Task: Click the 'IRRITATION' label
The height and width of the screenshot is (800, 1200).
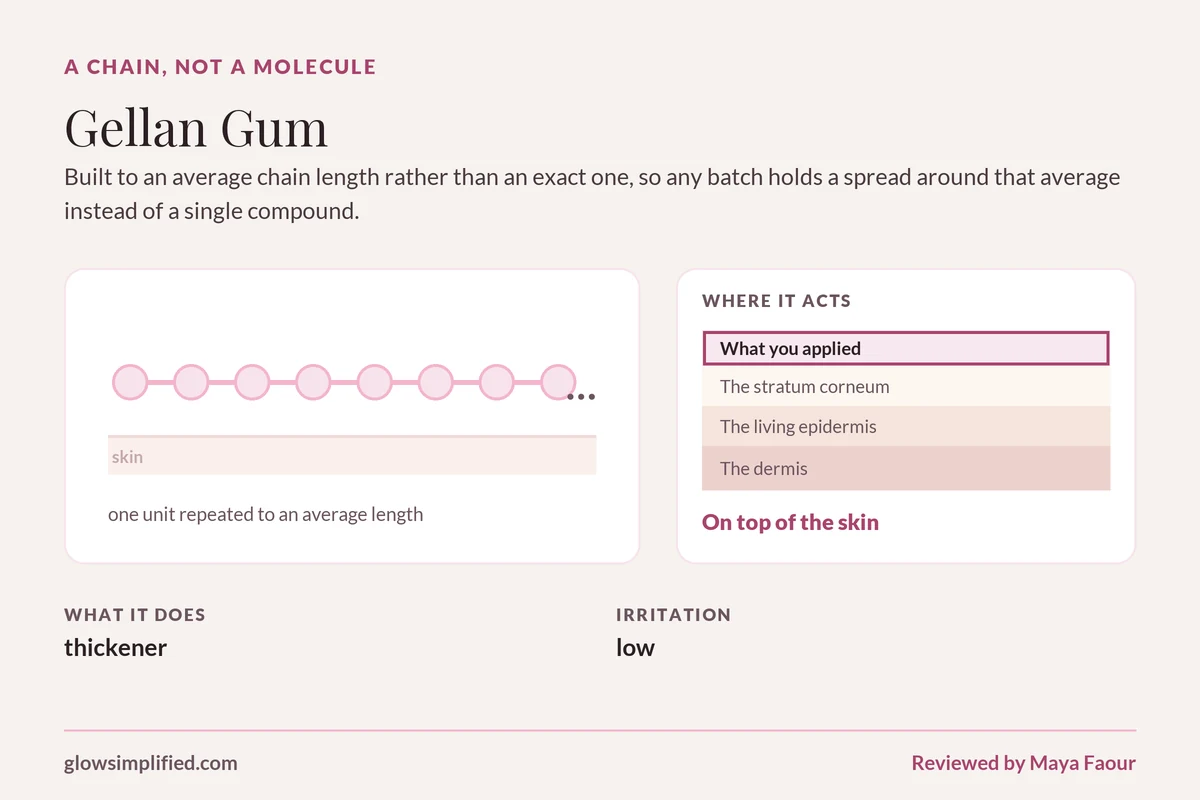Action: (674, 615)
